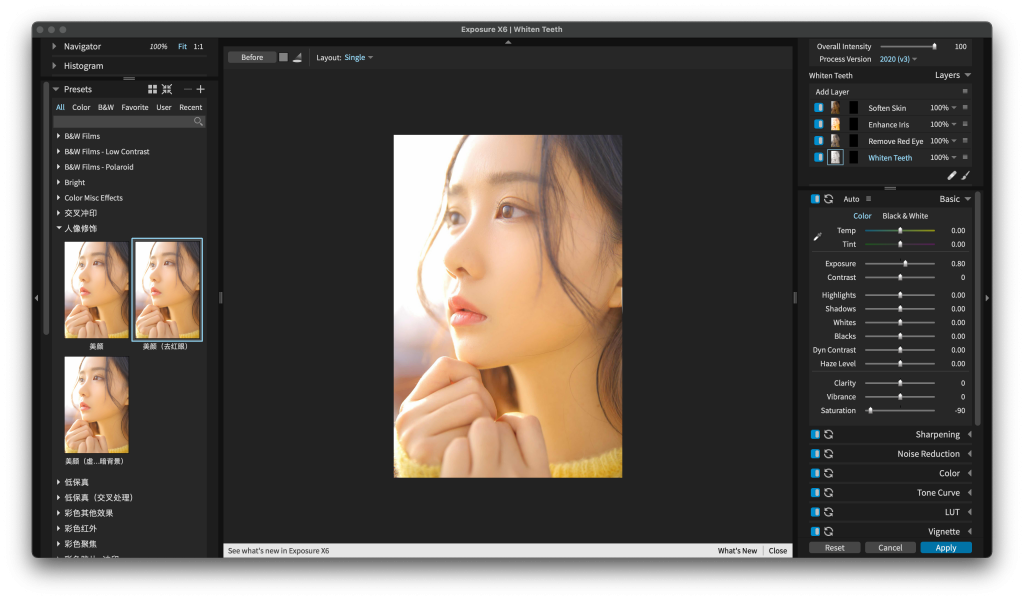Pick the white balance eyedropper

817,237
